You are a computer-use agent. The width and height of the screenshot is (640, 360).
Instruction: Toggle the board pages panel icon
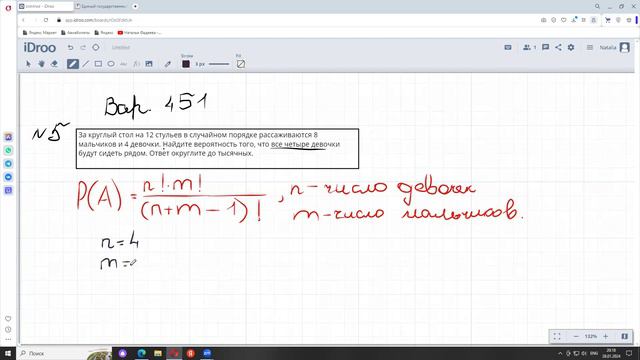[x=624, y=336]
